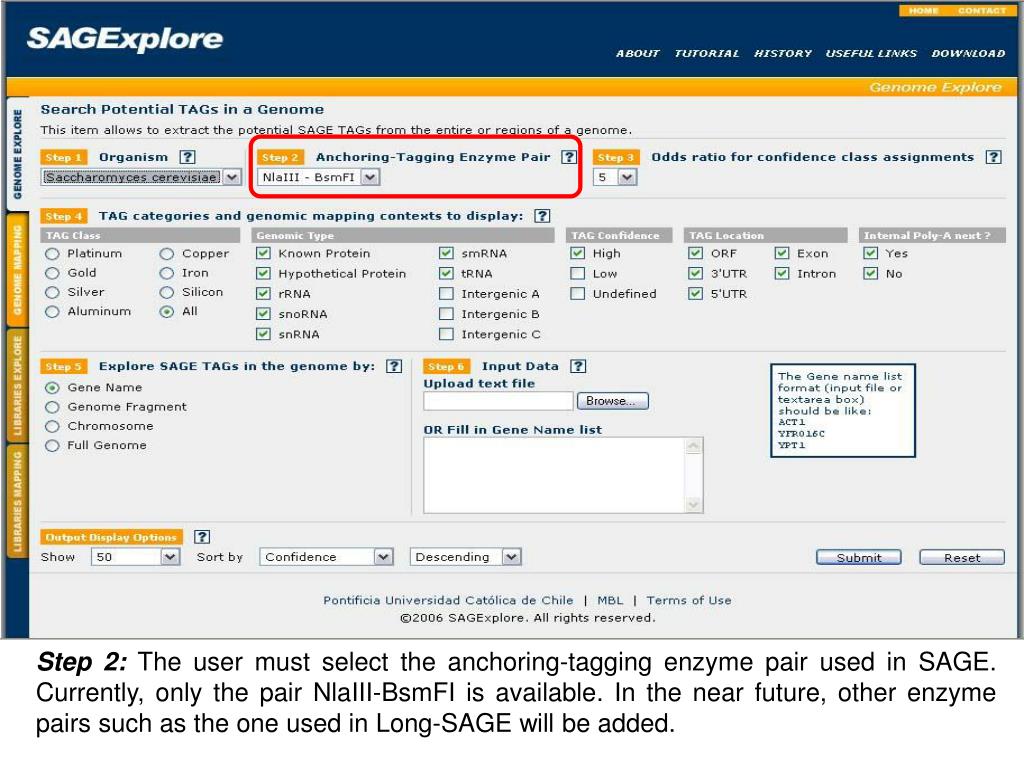Viewport: 1024px width, 768px height.
Task: Toggle 5'UTR location checkbox
Action: click(696, 294)
